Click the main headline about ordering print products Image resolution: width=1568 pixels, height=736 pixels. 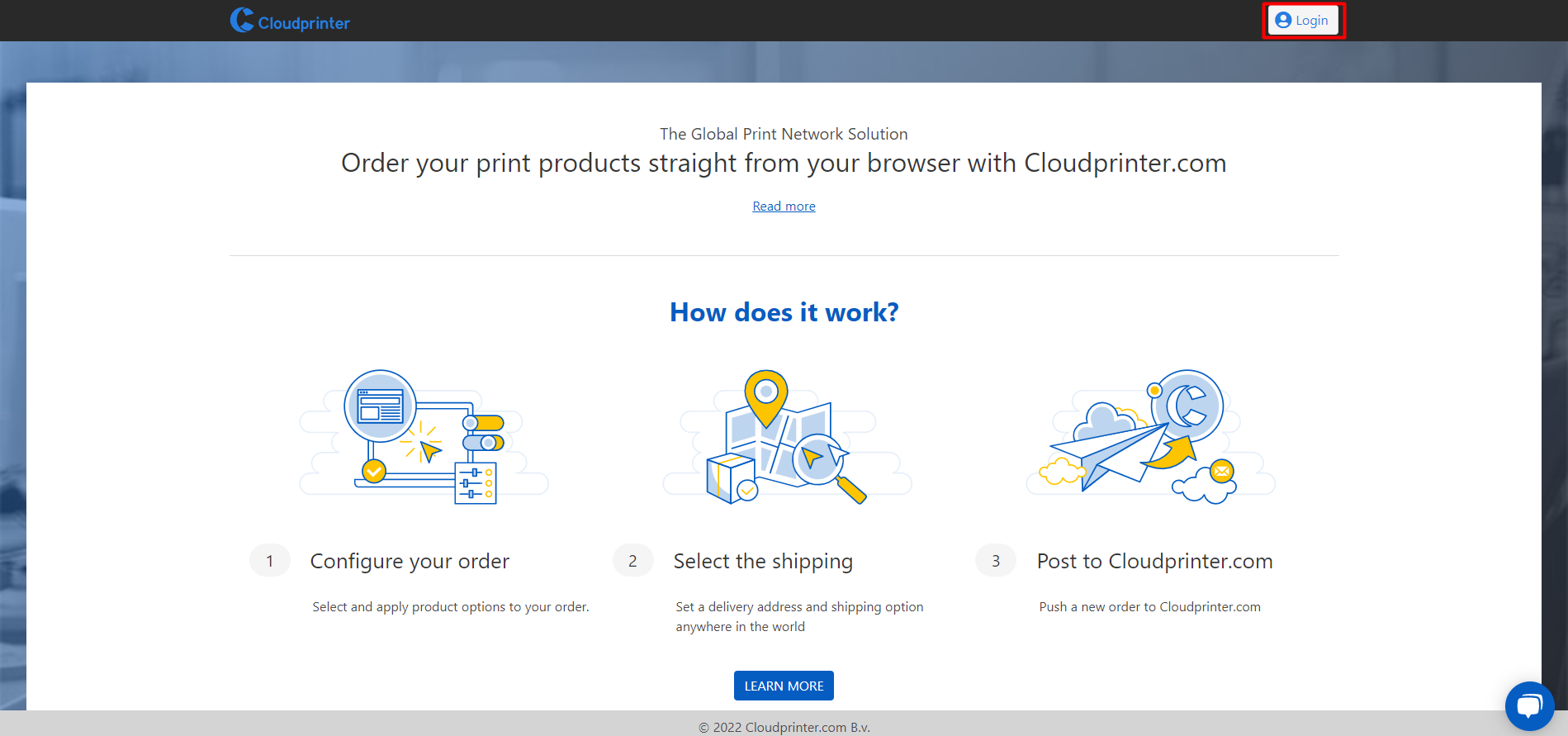pyautogui.click(x=784, y=164)
